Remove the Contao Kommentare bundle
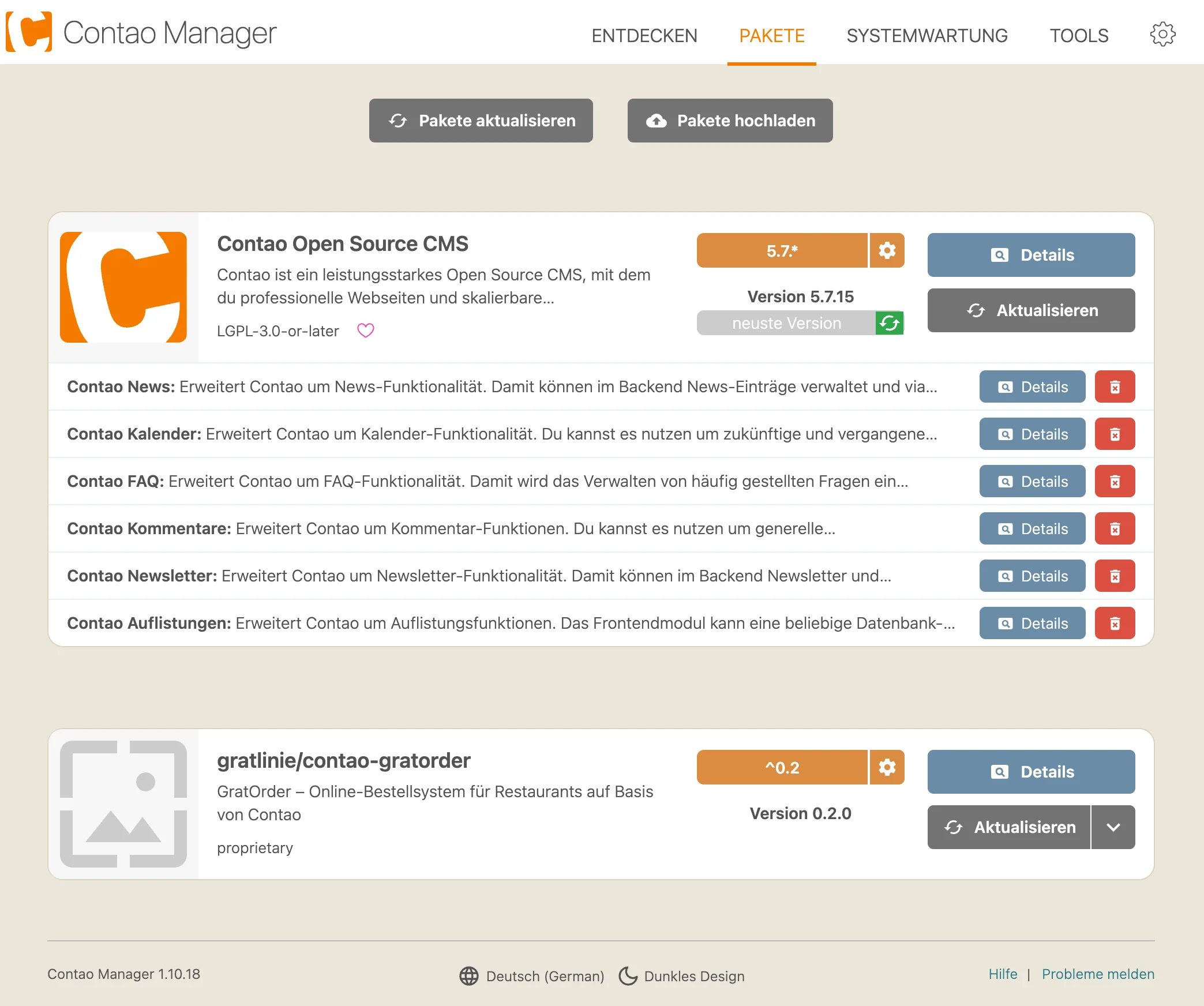The height and width of the screenshot is (1006, 1204). tap(1115, 528)
